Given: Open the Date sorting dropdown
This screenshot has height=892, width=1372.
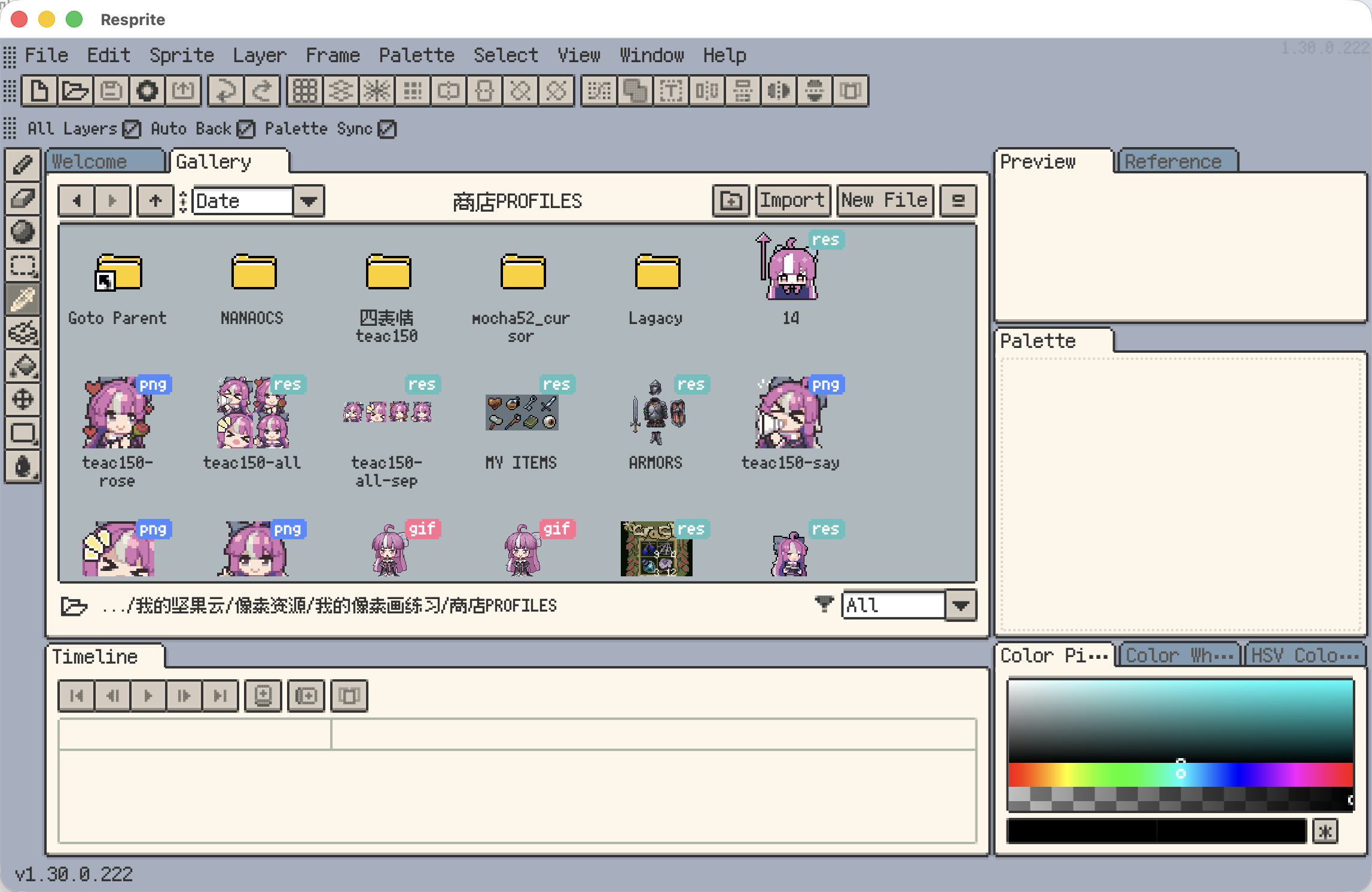Looking at the screenshot, I should 309,200.
